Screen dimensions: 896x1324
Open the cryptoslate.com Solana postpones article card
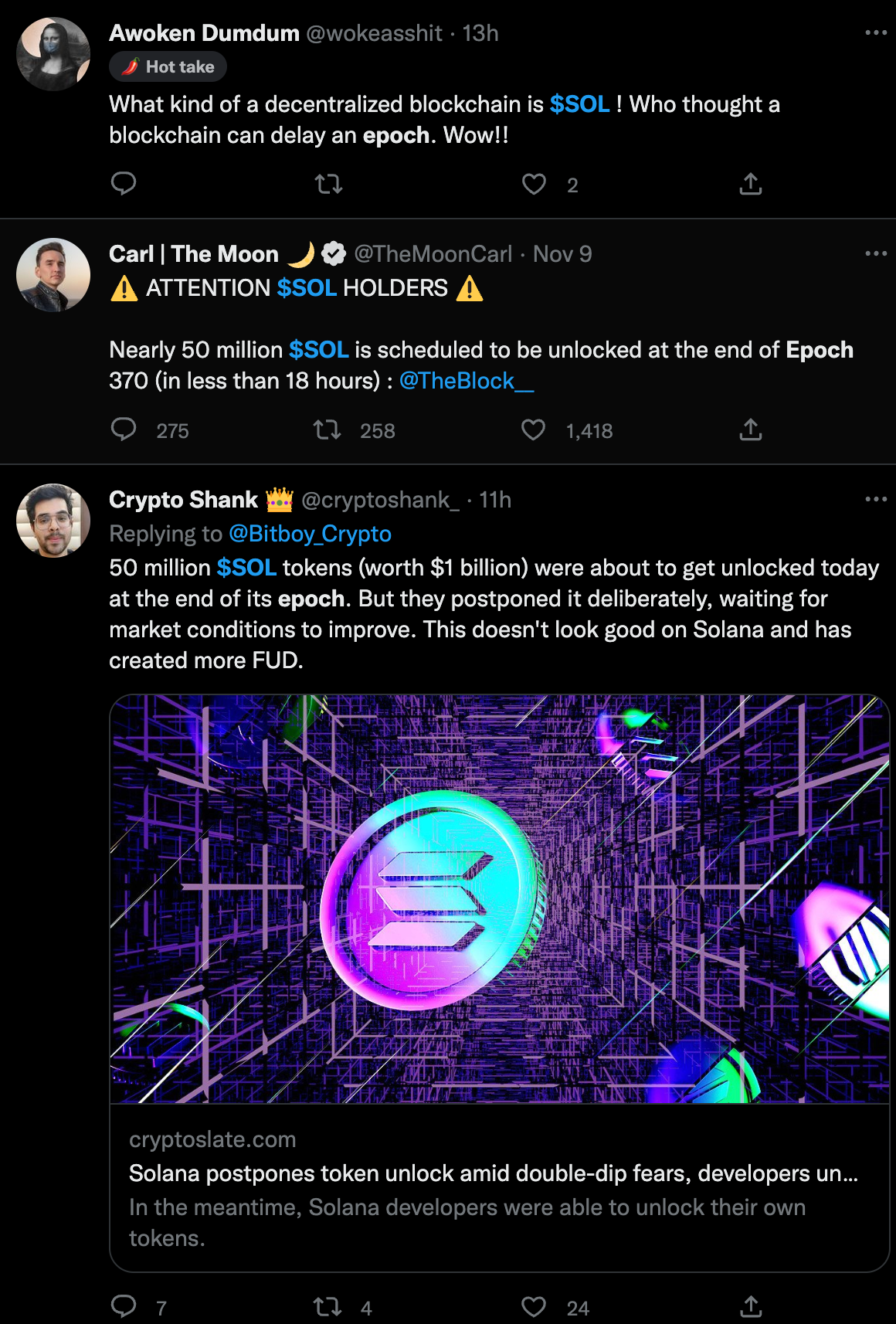pyautogui.click(x=500, y=1188)
